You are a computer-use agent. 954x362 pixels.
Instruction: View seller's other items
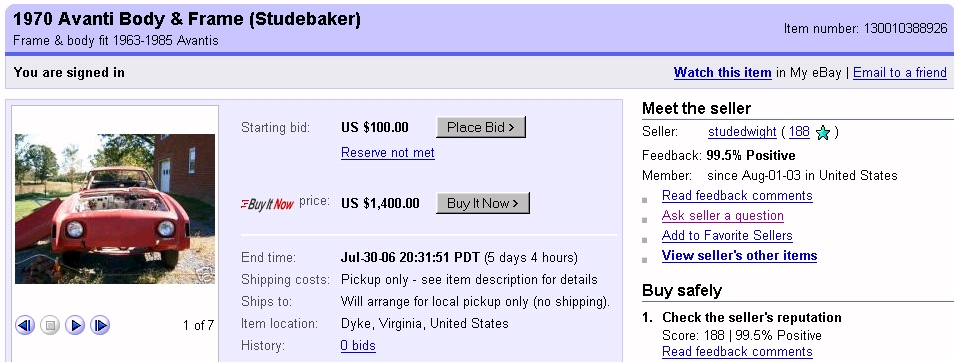(739, 256)
